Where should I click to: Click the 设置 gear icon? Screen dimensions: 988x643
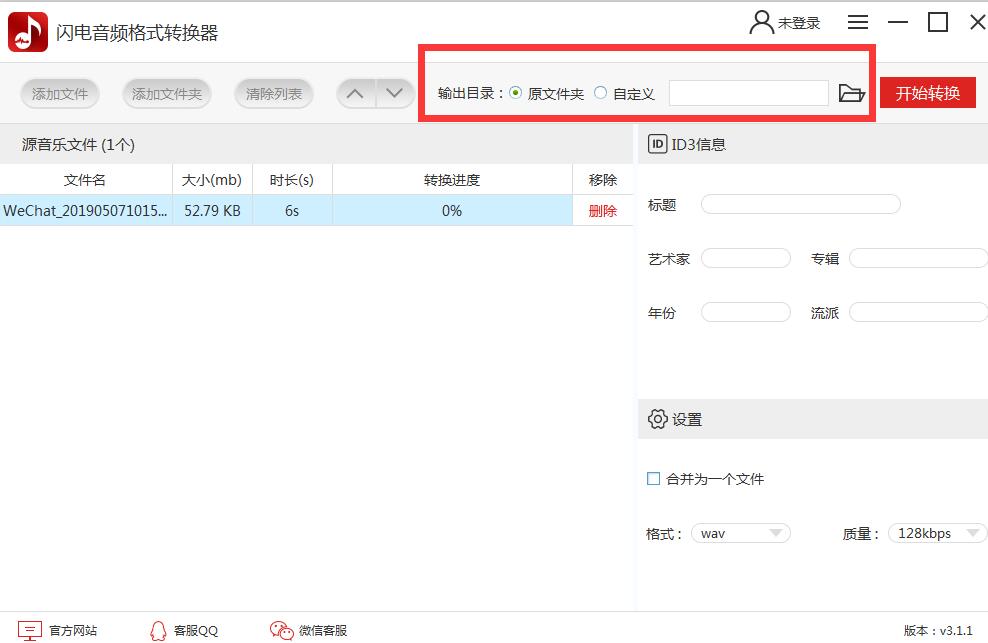click(656, 419)
